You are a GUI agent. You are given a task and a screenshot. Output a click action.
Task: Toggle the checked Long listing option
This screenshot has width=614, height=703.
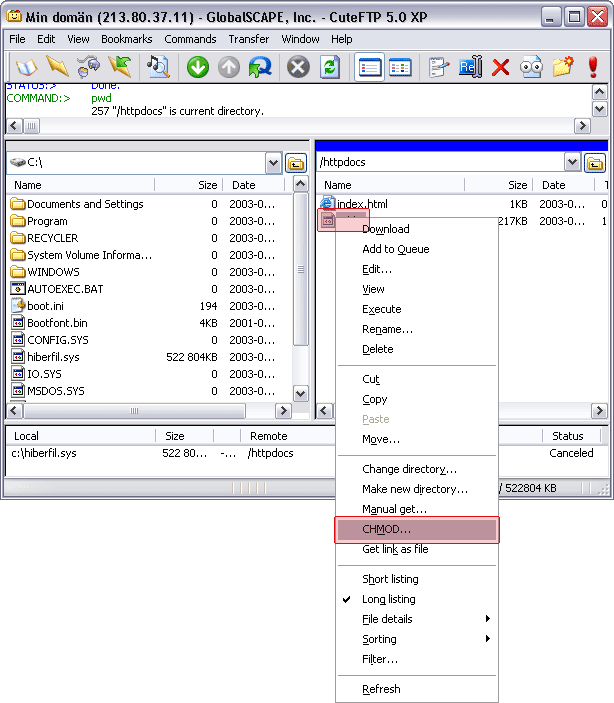(388, 599)
